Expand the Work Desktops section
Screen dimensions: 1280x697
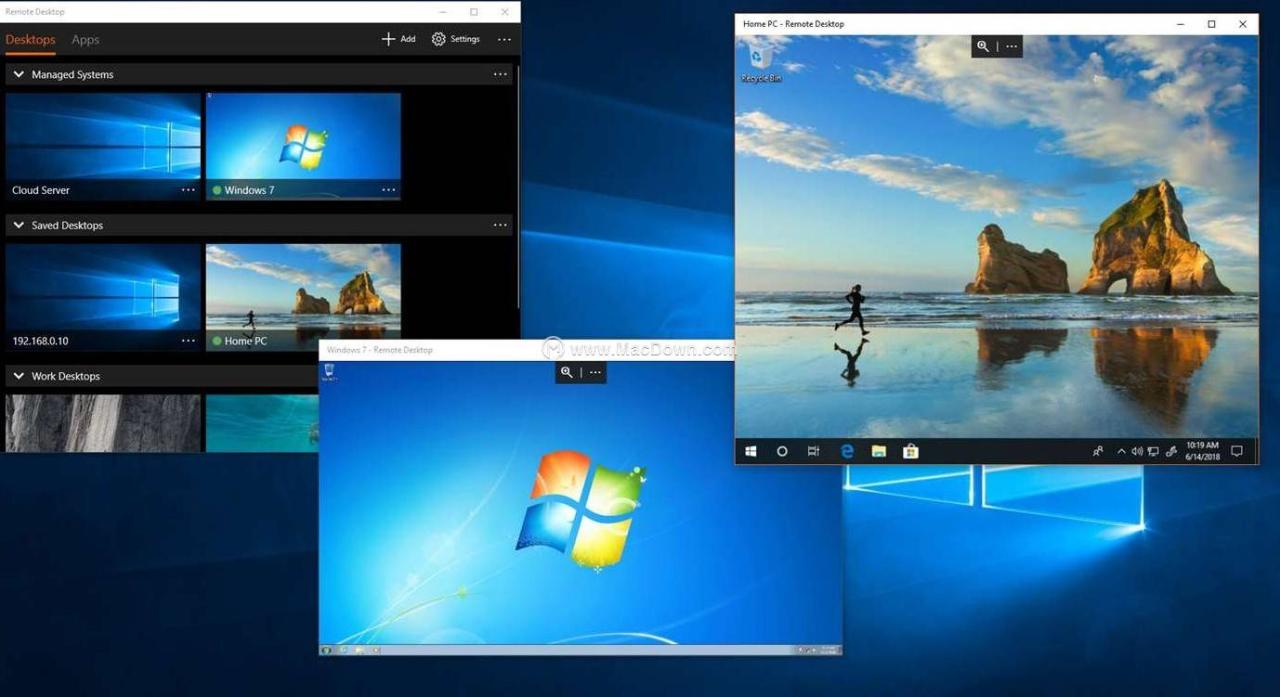18,375
